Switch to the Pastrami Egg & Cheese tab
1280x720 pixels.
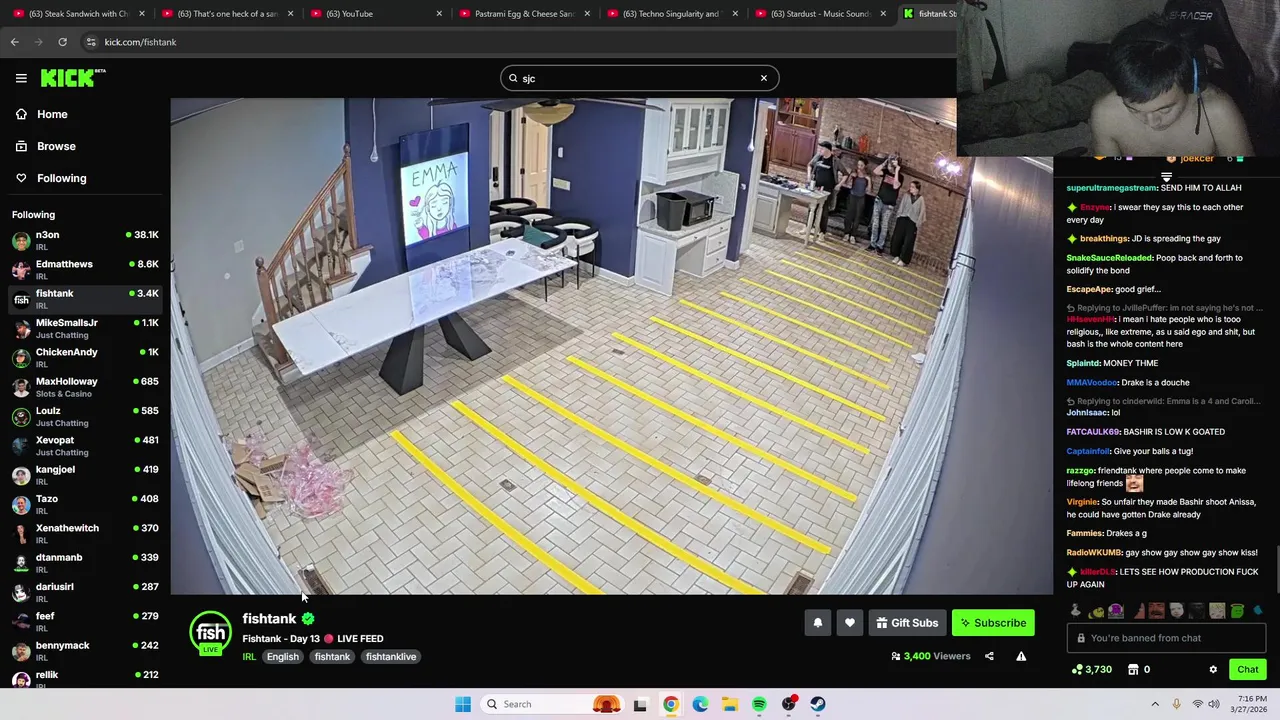(524, 14)
